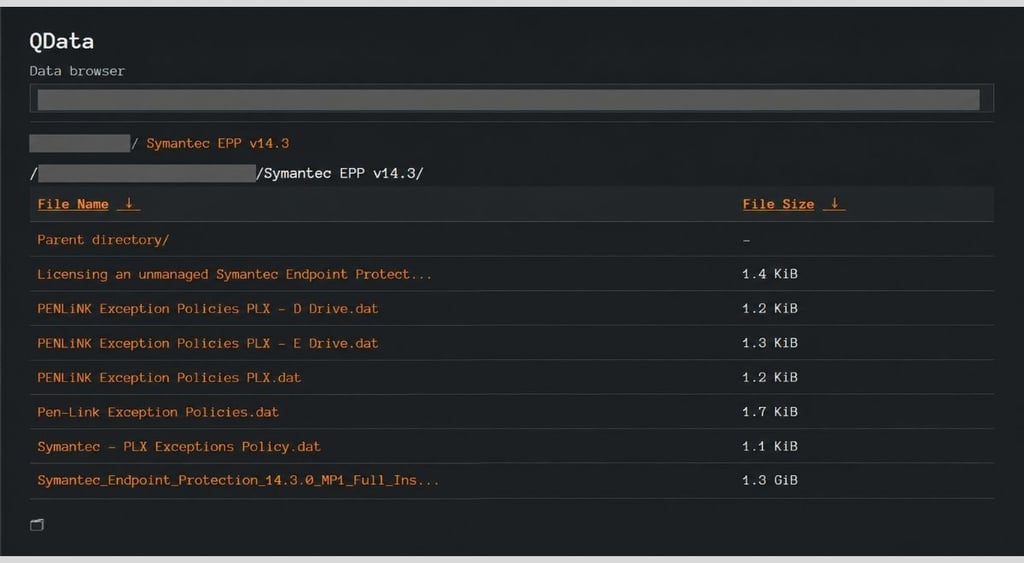Screen dimensions: 1024x563
Task: Select the 1.1 KiB file size value
Action: click(x=770, y=447)
